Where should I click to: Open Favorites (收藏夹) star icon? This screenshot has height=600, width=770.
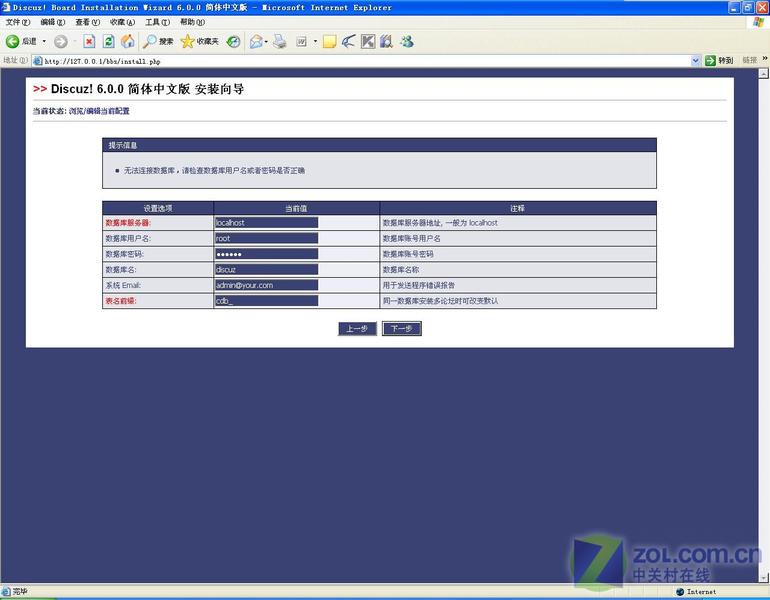(x=187, y=42)
